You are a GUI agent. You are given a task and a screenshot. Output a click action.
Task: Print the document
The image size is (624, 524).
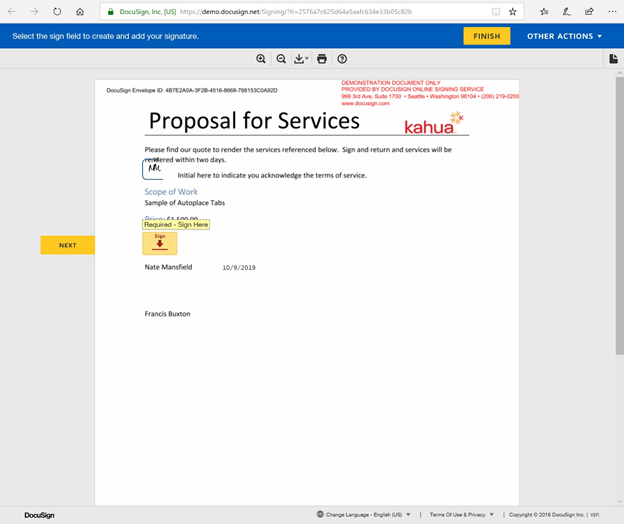tap(322, 59)
